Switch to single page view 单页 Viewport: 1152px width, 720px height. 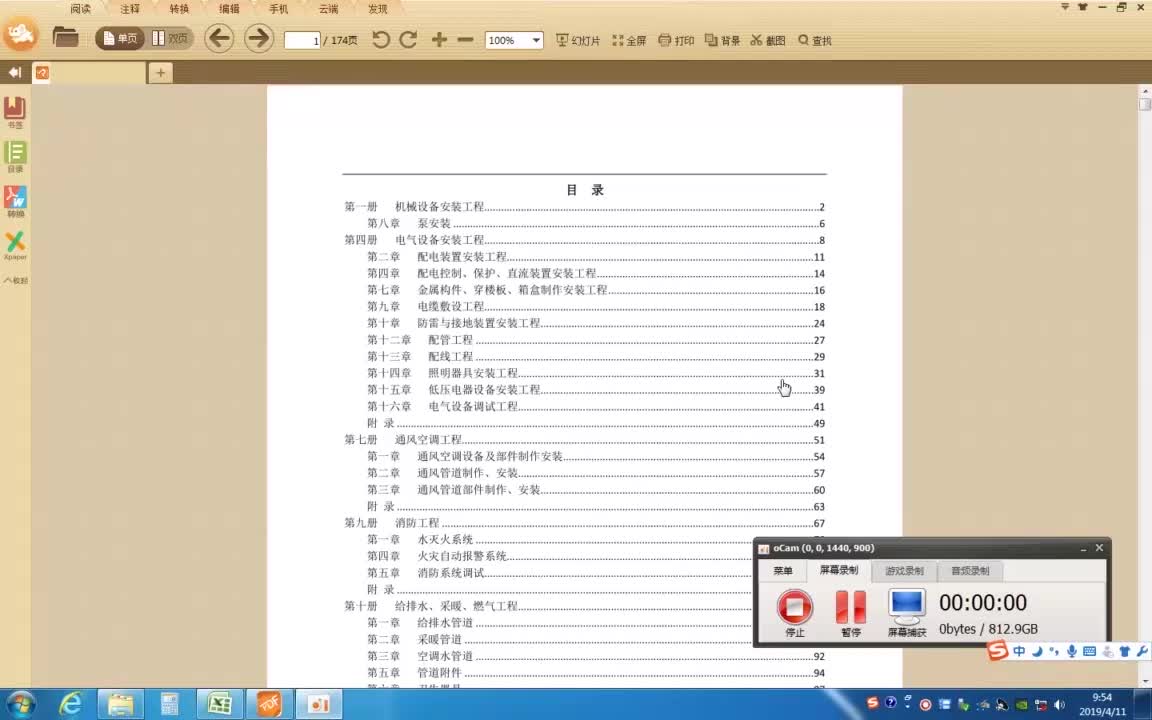120,39
